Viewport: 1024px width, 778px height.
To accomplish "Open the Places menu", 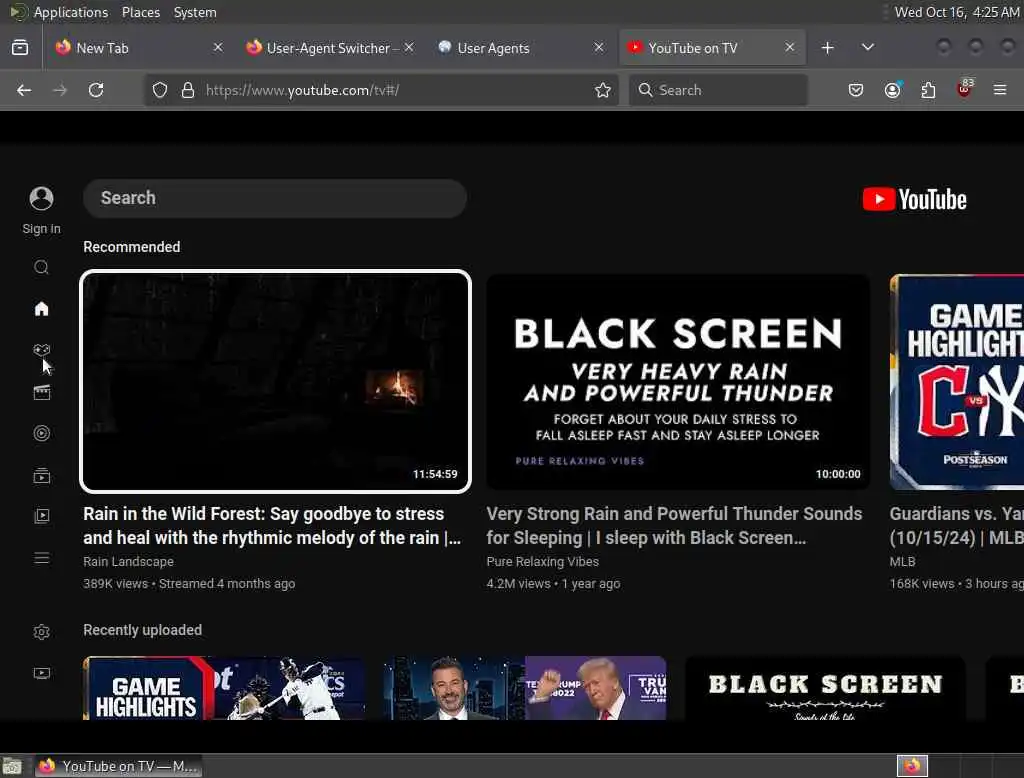I will 141,12.
